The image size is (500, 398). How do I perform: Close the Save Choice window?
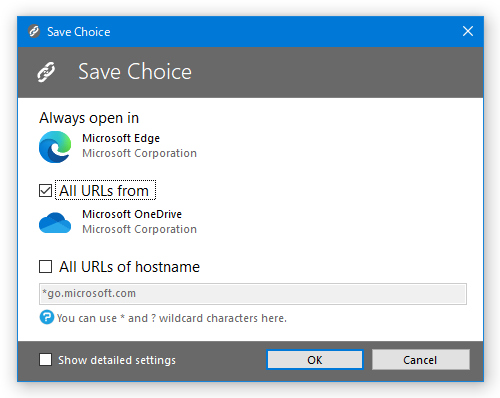468,31
